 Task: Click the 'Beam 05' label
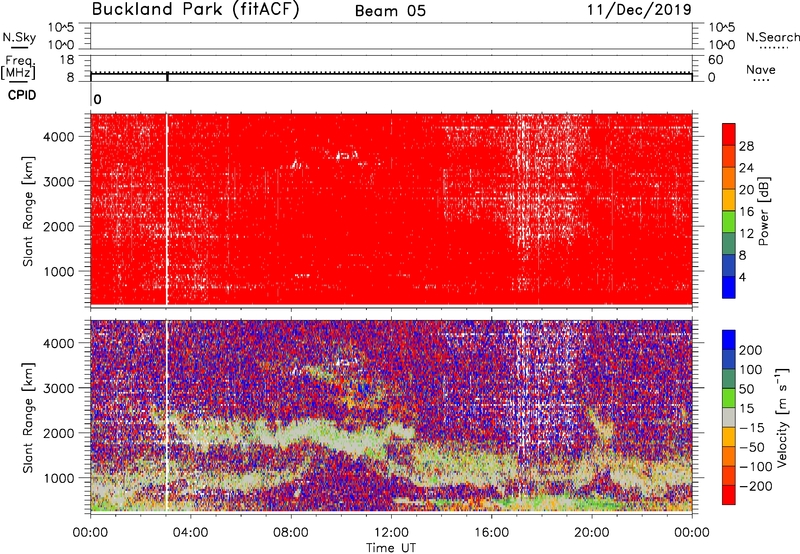point(390,11)
